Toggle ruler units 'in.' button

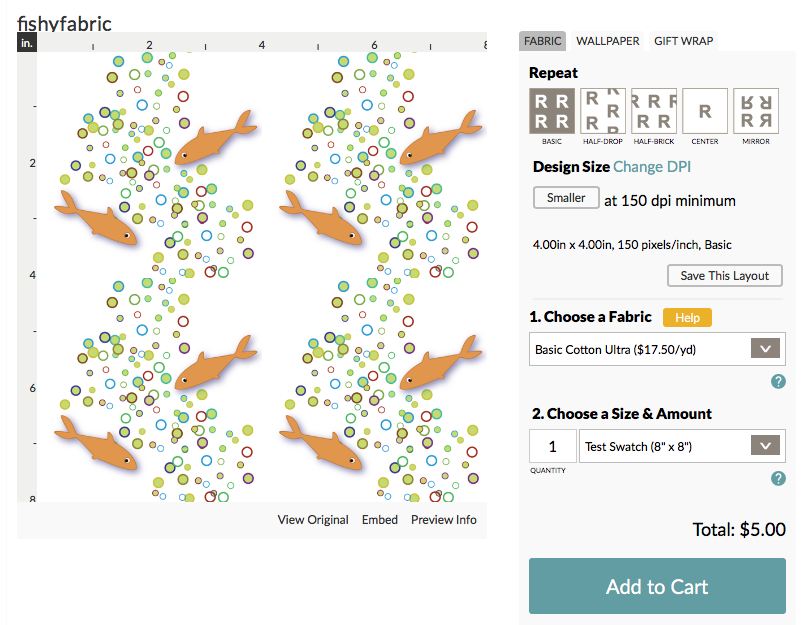[27, 43]
